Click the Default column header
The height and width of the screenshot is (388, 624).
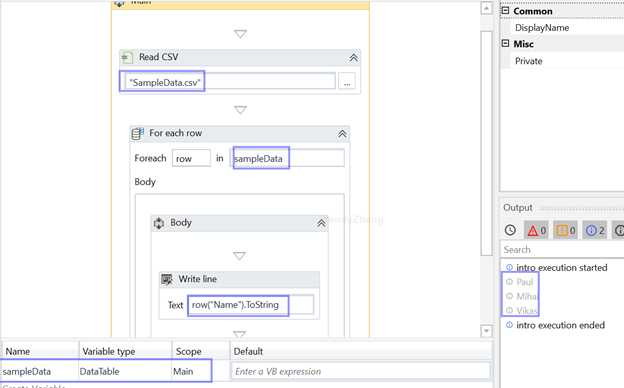(248, 351)
